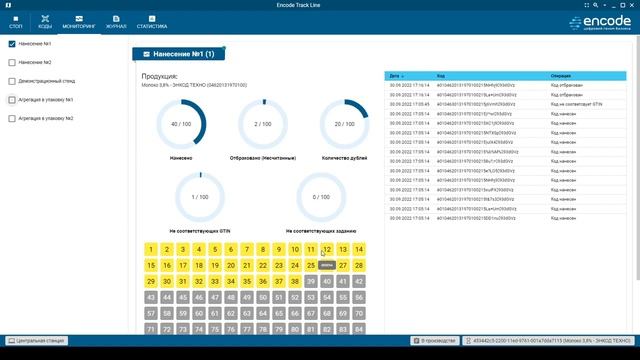Click the product name text under Продукция

[x=194, y=85]
